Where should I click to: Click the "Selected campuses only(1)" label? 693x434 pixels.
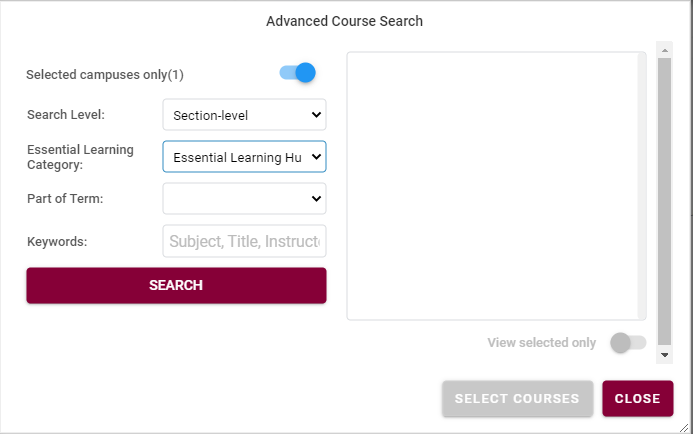[x=105, y=74]
